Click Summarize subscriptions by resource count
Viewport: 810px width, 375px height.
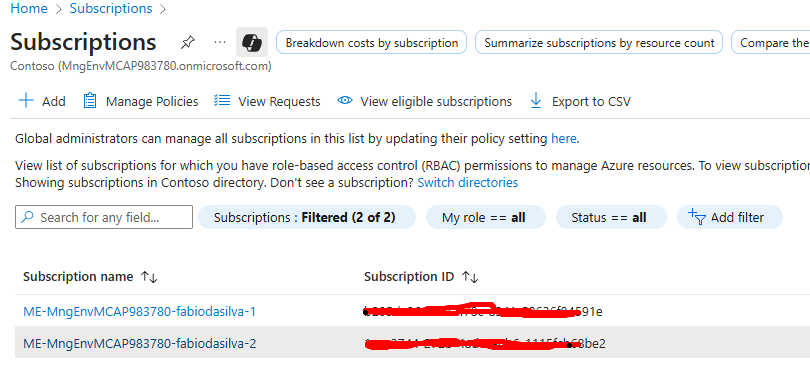click(x=599, y=43)
